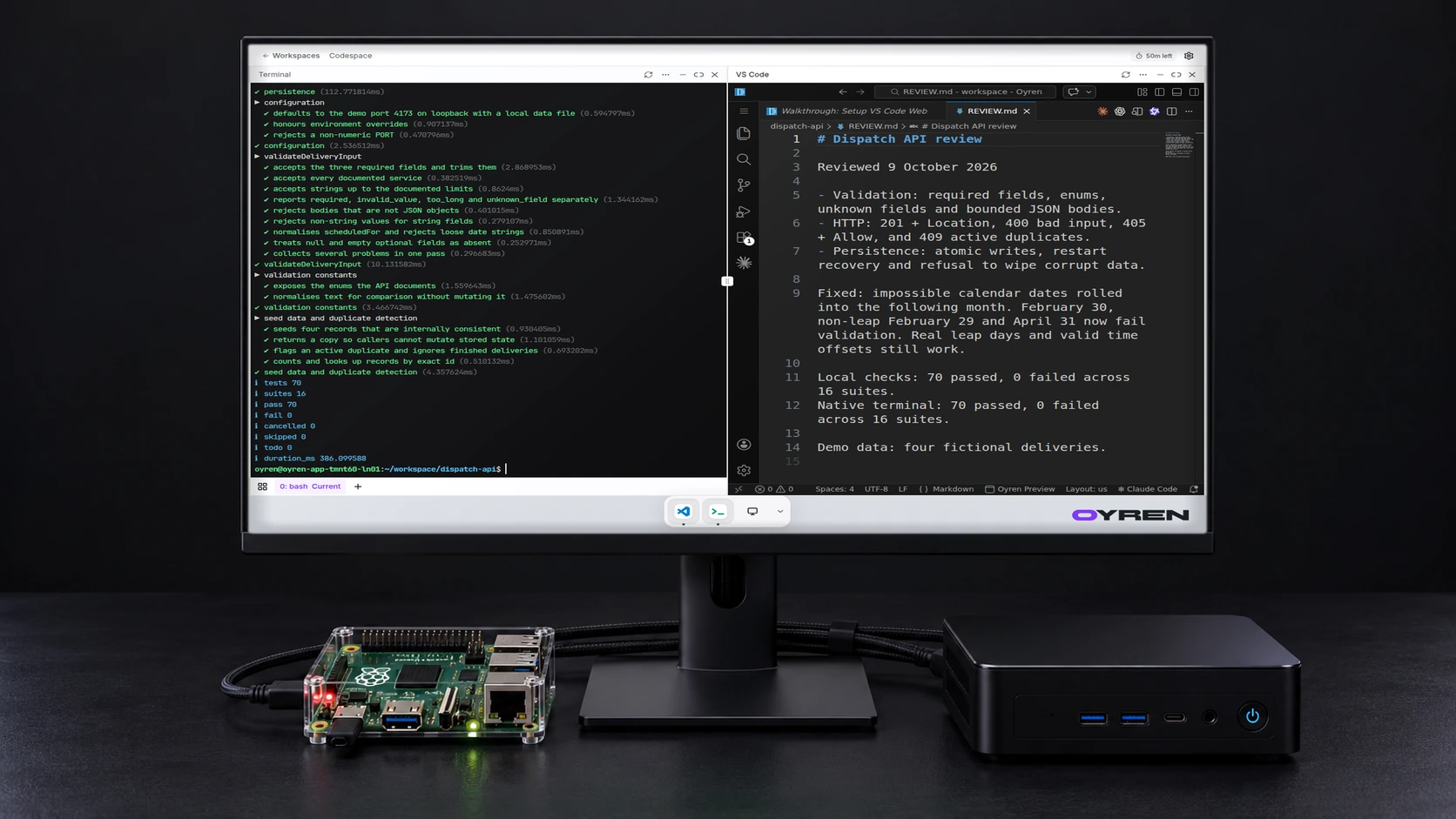Toggle the secondary sidebar layout button

pyautogui.click(x=1194, y=91)
